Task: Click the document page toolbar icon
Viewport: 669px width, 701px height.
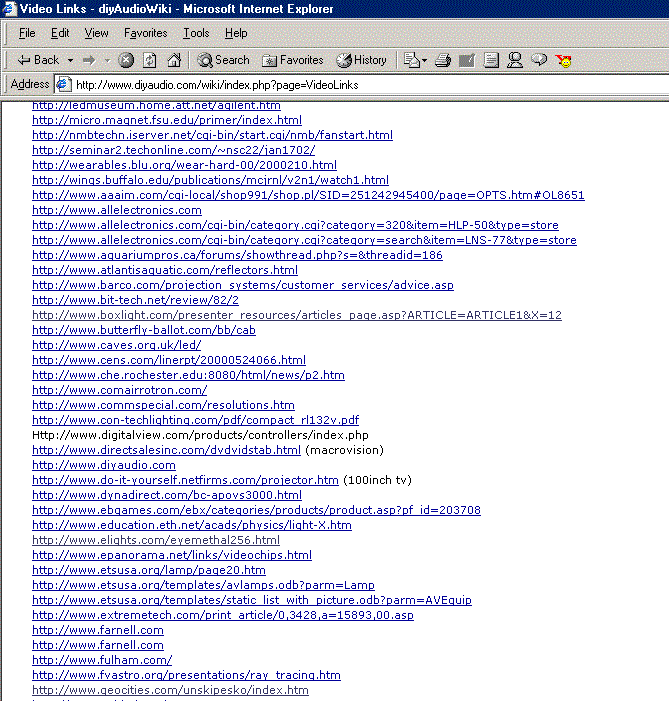Action: pos(491,60)
